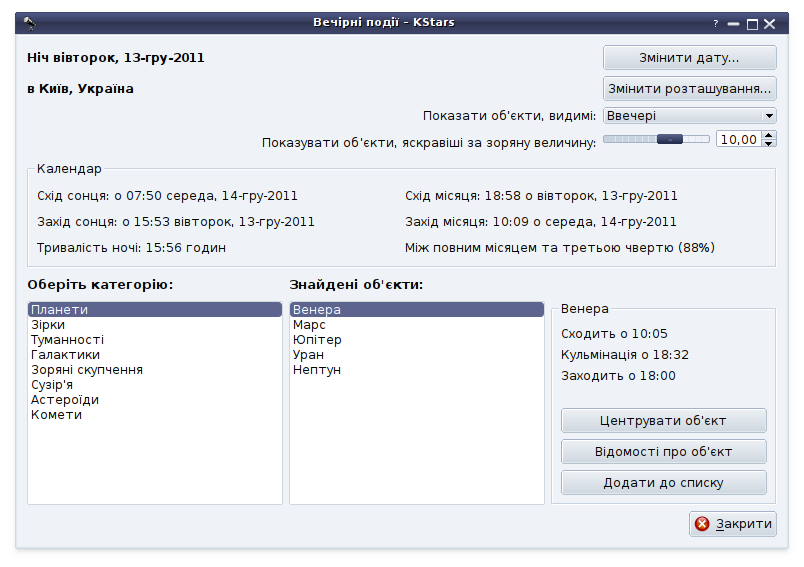Open the Змінити дату dialog
Screen dimensions: 804x567
pos(689,58)
